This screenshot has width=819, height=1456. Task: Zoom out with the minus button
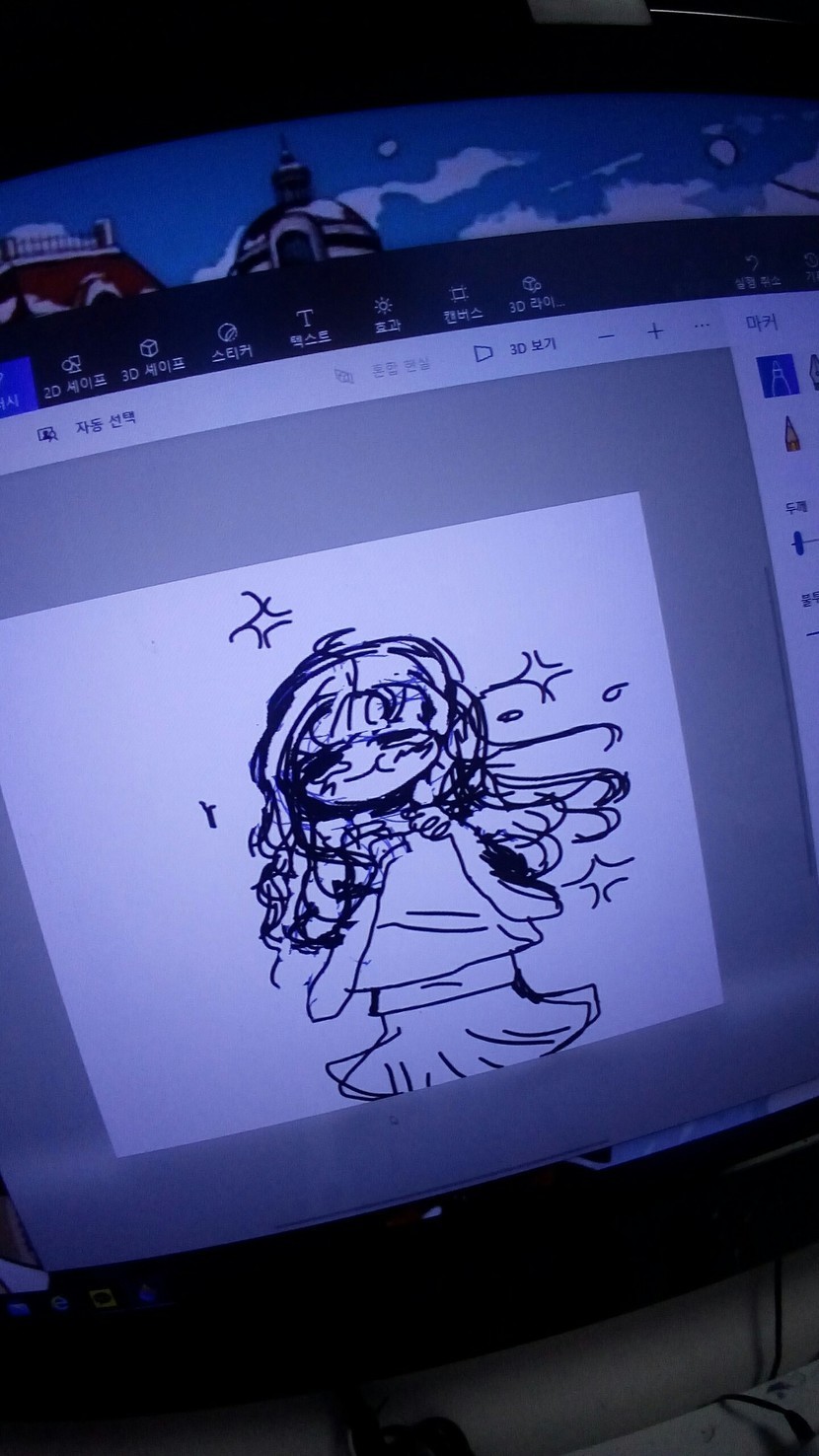pyautogui.click(x=606, y=336)
